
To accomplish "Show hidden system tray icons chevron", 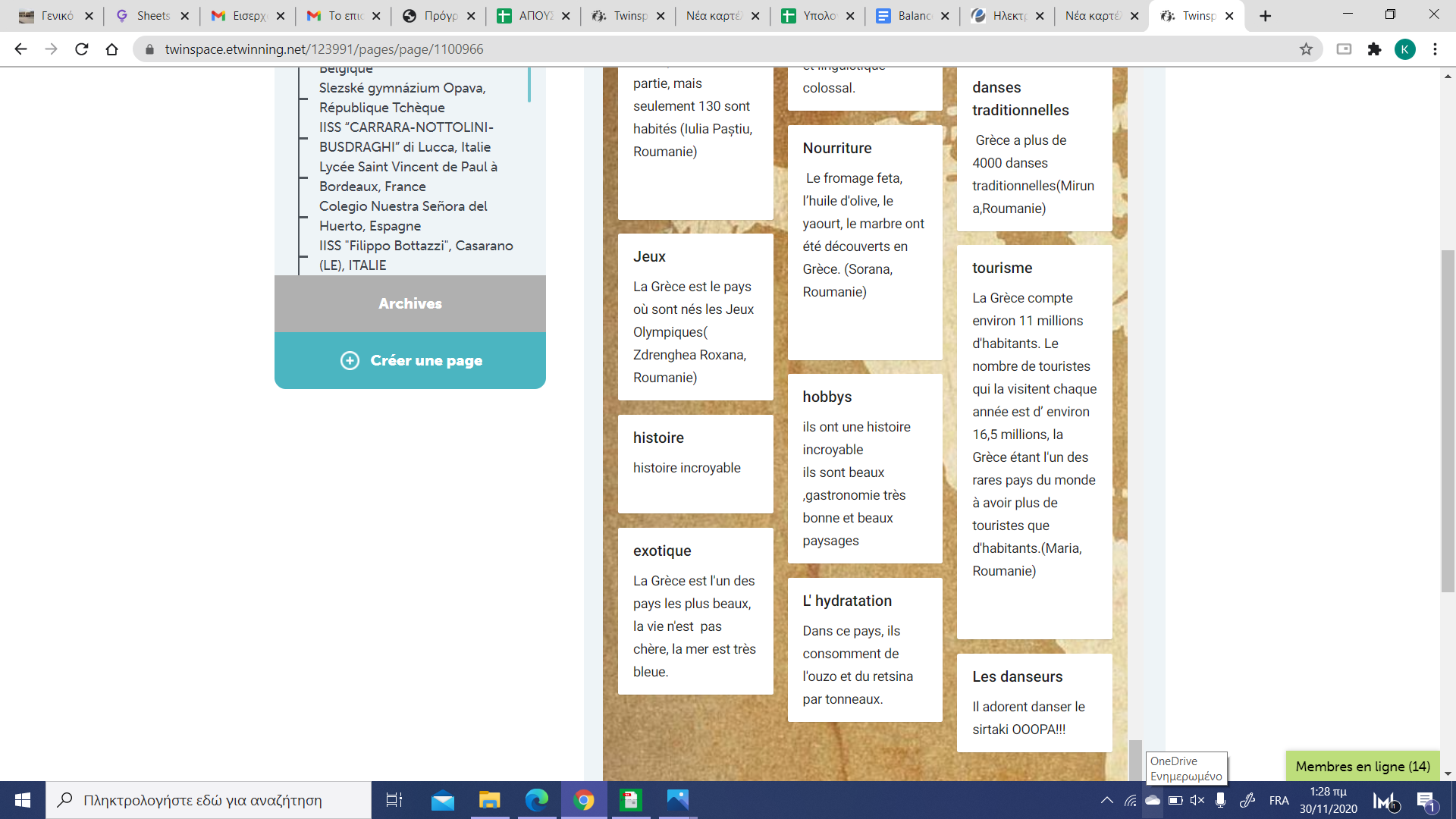I will pyautogui.click(x=1107, y=800).
